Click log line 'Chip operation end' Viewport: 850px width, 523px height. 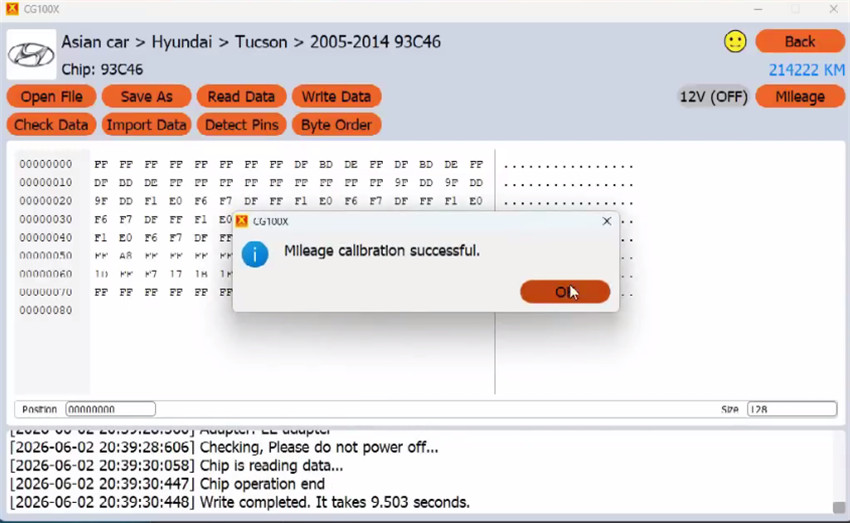[262, 483]
